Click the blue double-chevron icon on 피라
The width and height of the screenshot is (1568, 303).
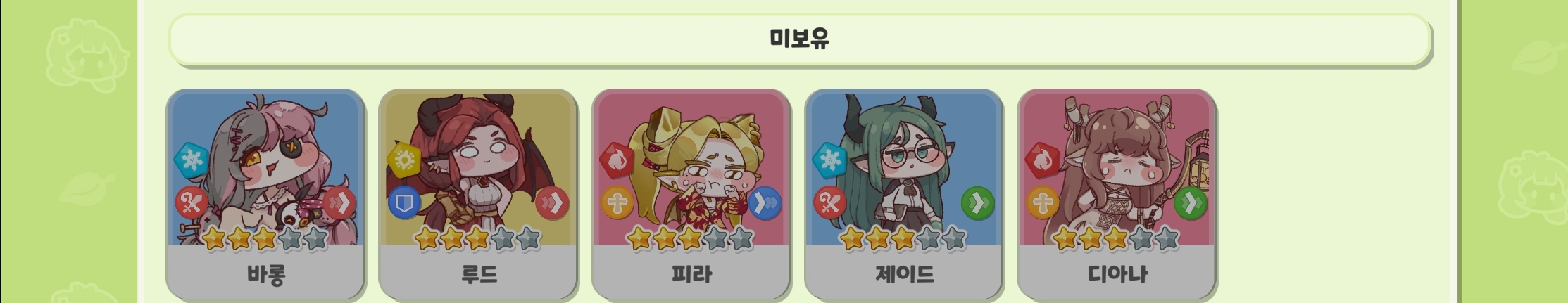point(765,204)
